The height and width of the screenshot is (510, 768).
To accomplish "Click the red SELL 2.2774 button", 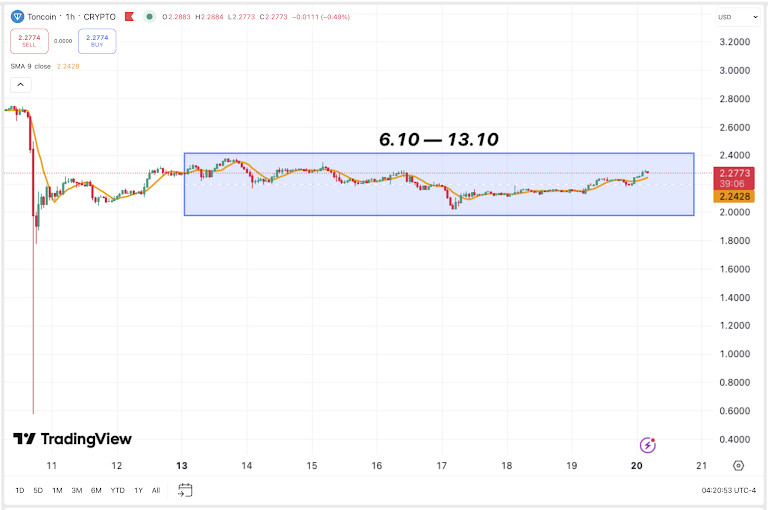I will [29, 41].
